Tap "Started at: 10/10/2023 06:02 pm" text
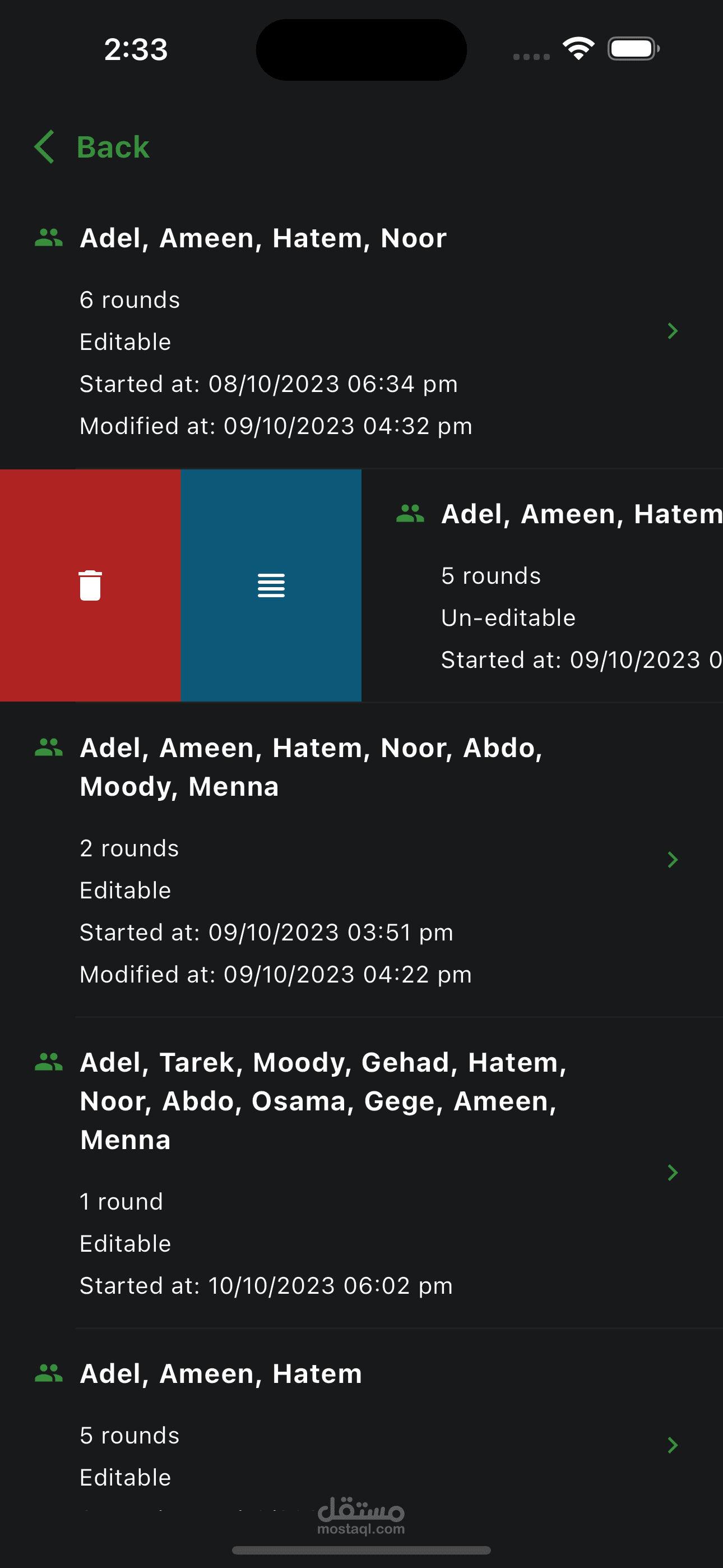The height and width of the screenshot is (1568, 723). 266,1285
